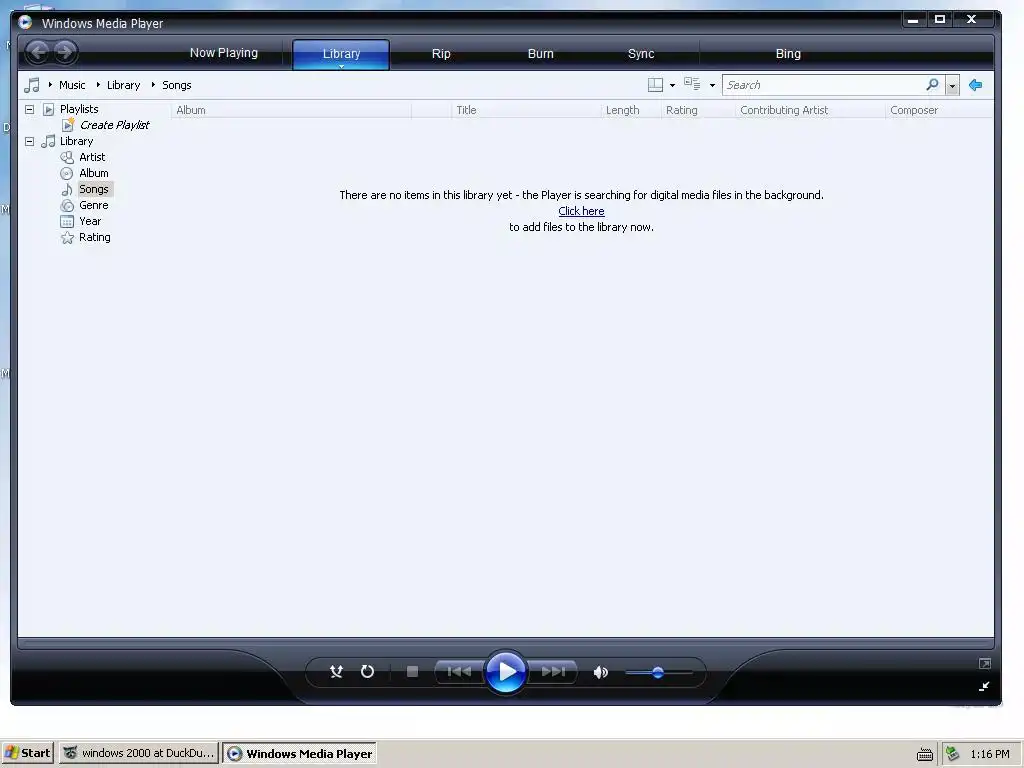Sort by the Title column header

click(x=526, y=110)
